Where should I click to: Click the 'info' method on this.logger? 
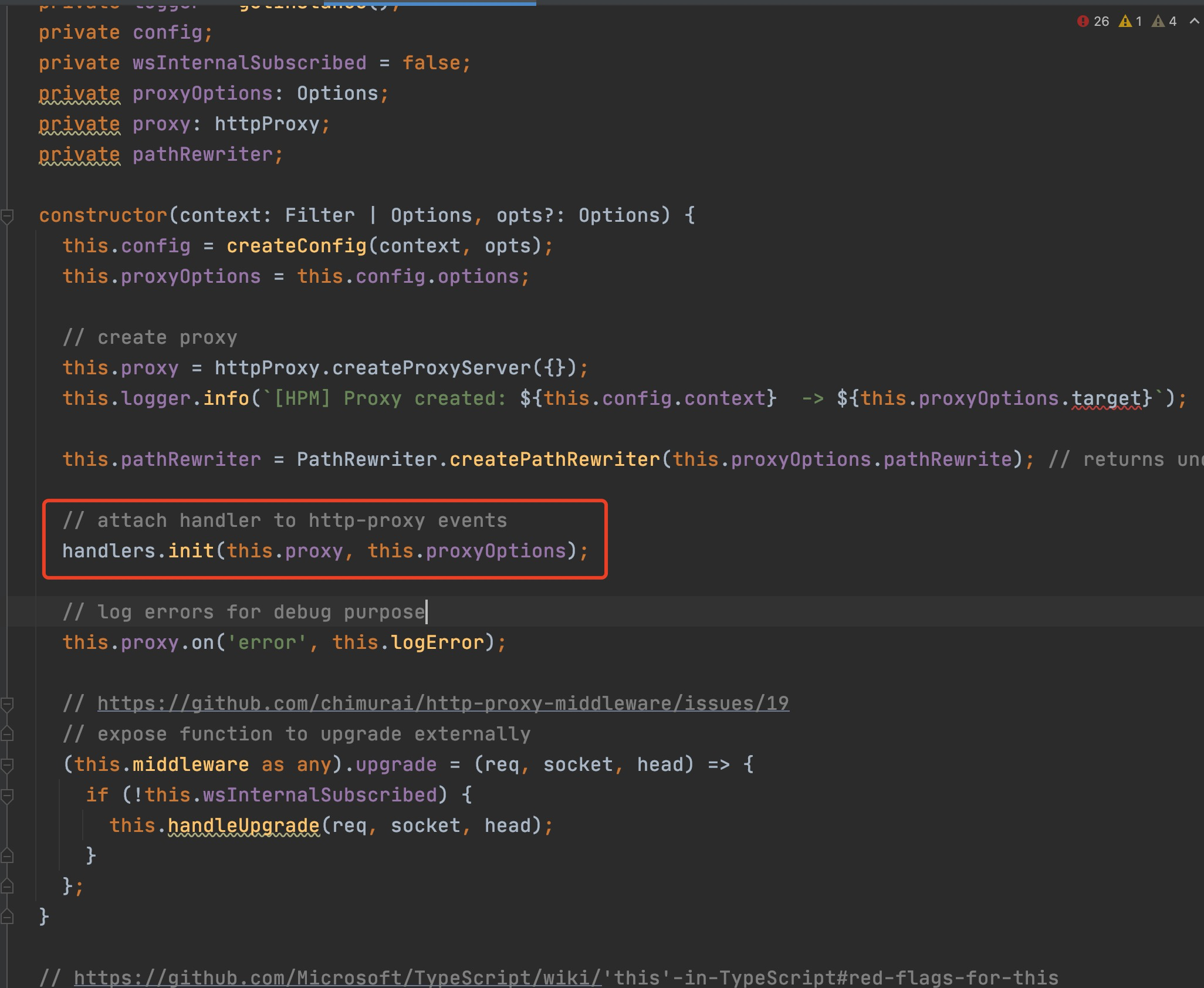coord(226,398)
